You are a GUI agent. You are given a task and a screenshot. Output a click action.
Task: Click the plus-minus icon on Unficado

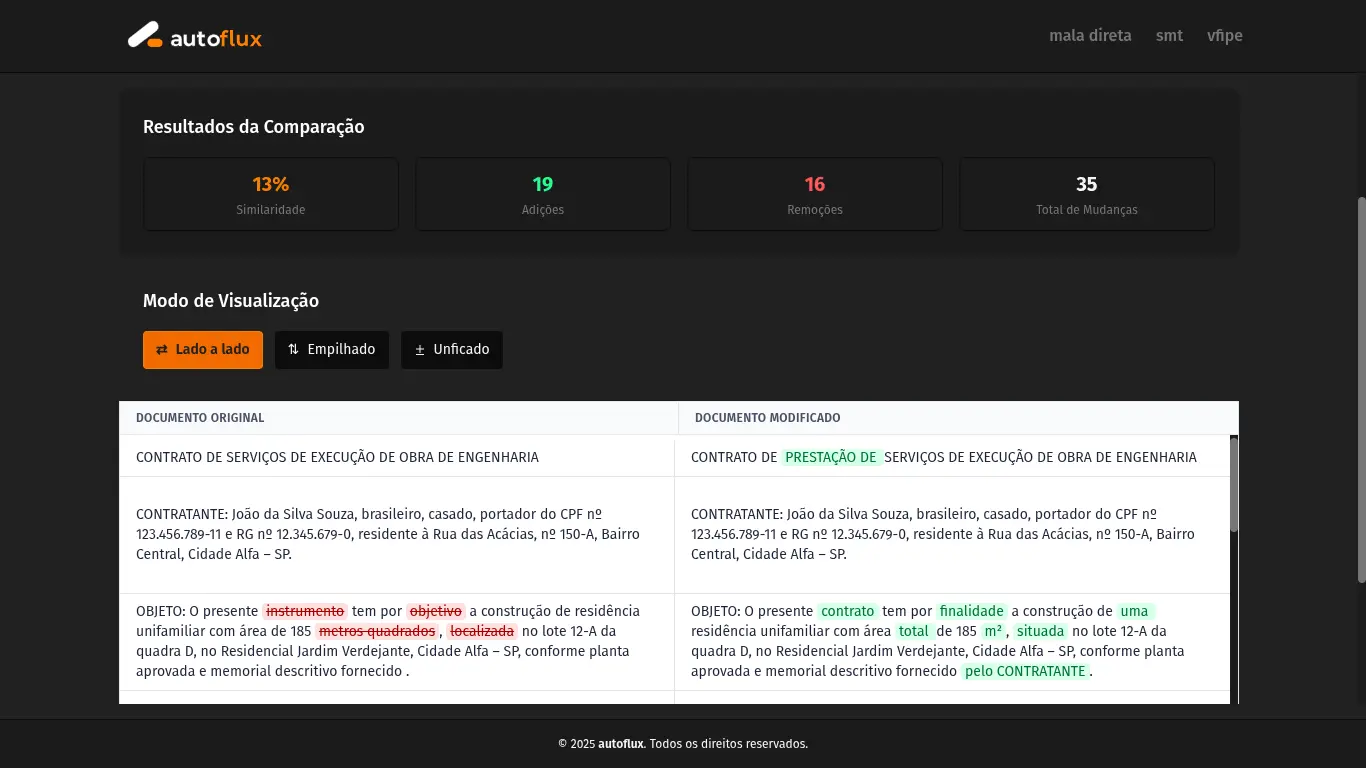click(419, 349)
